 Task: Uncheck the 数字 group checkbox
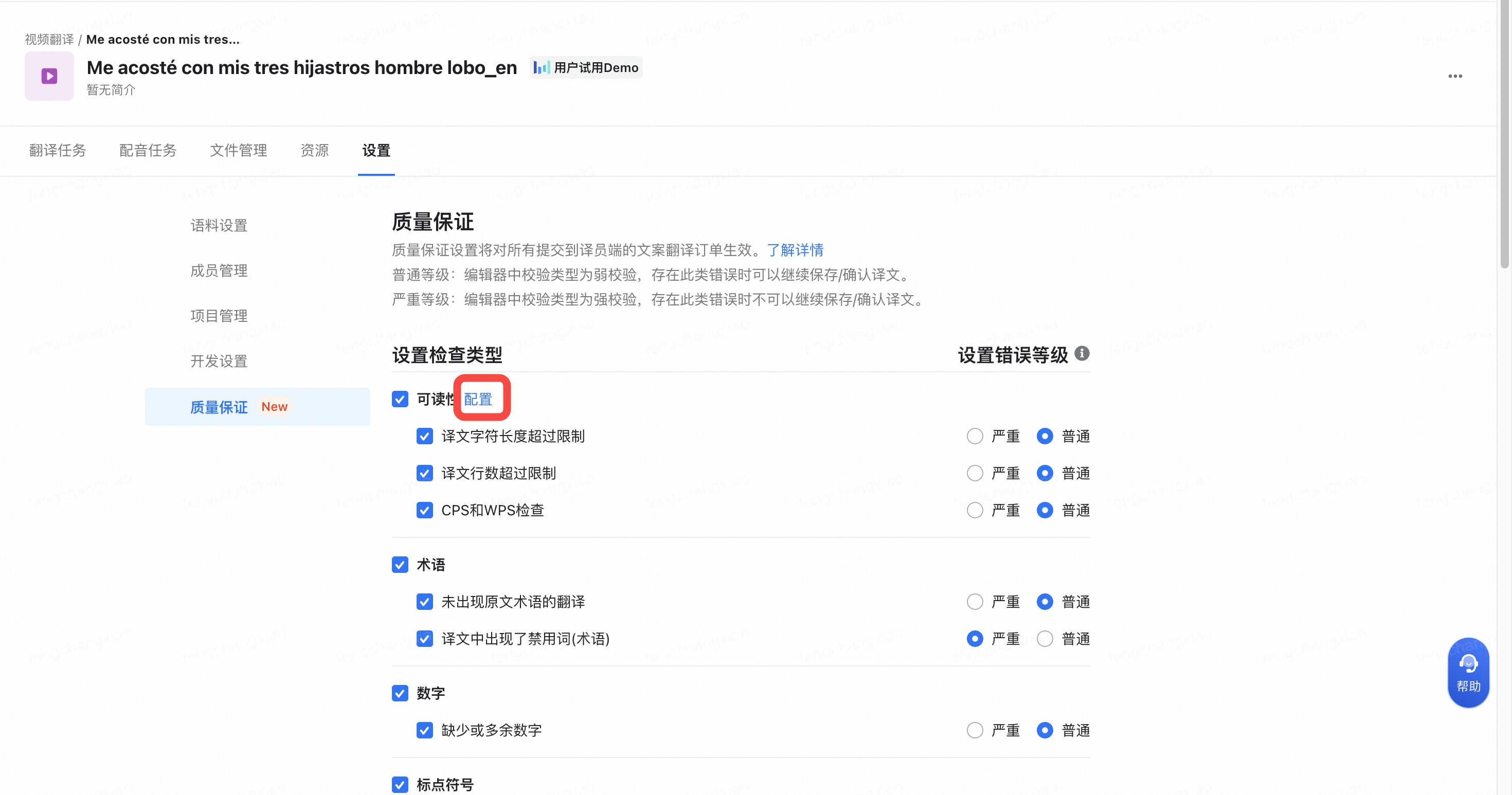[400, 693]
